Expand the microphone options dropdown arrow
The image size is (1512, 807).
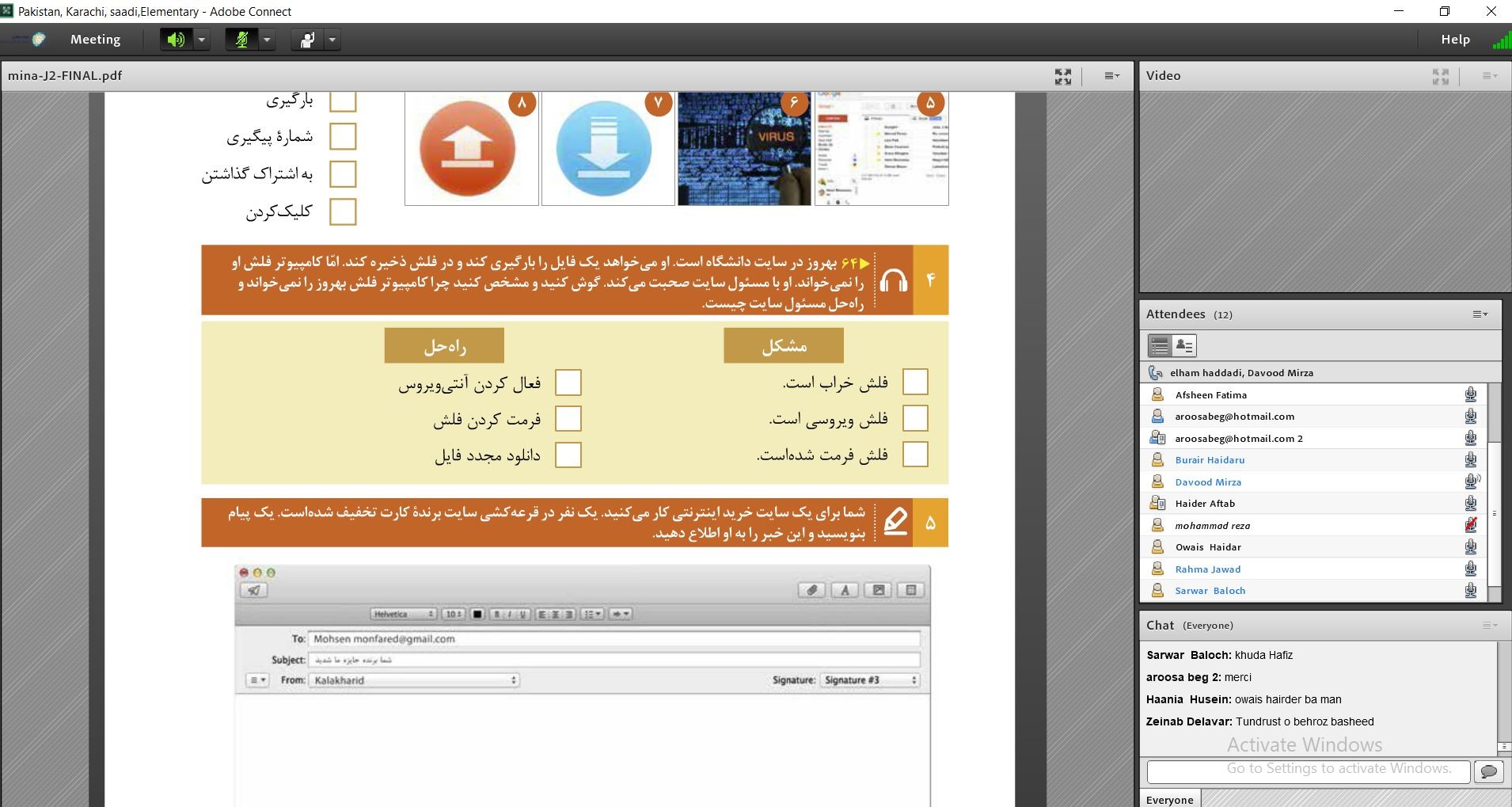coord(268,40)
